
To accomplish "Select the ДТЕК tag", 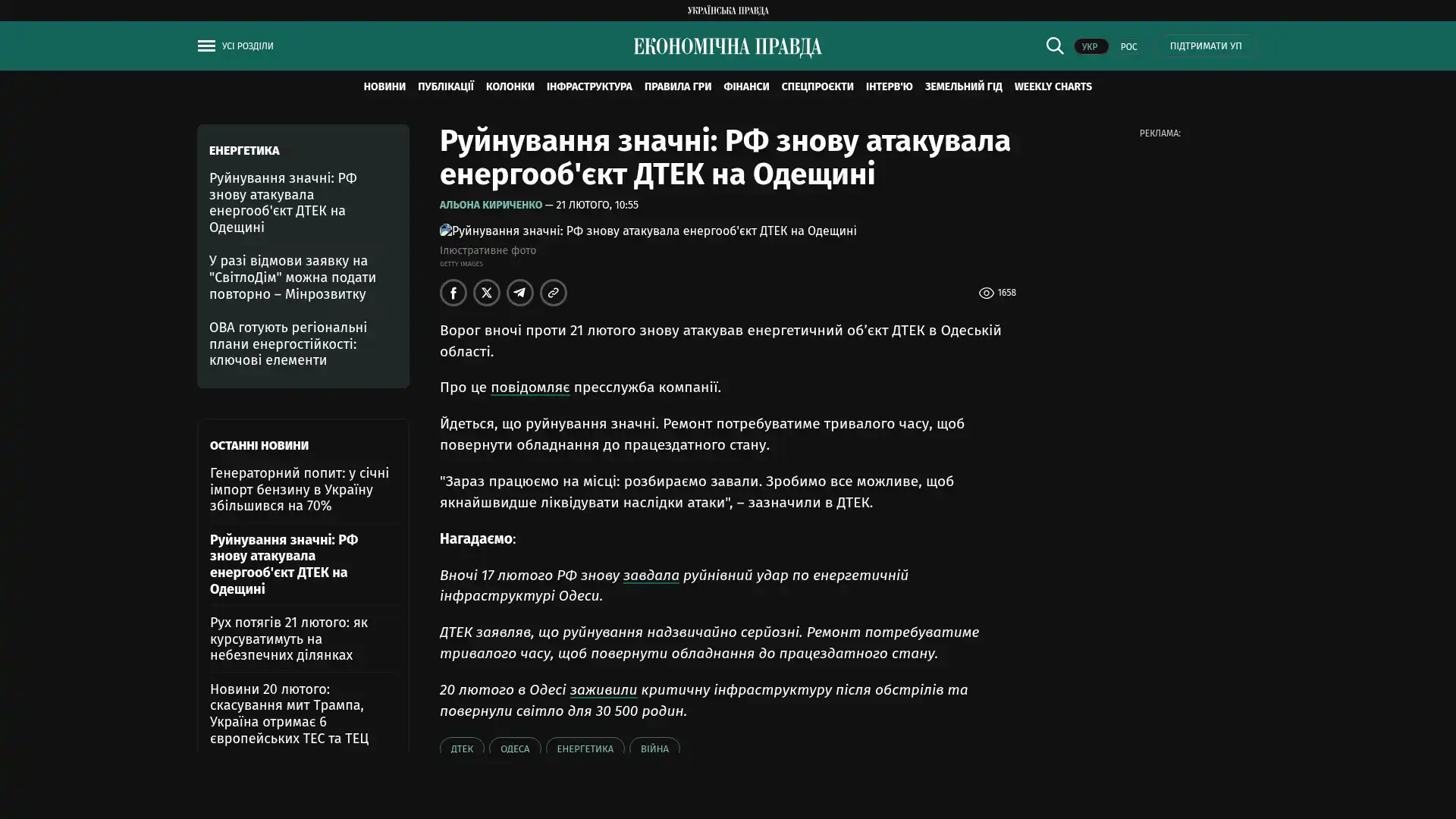I will [x=462, y=748].
